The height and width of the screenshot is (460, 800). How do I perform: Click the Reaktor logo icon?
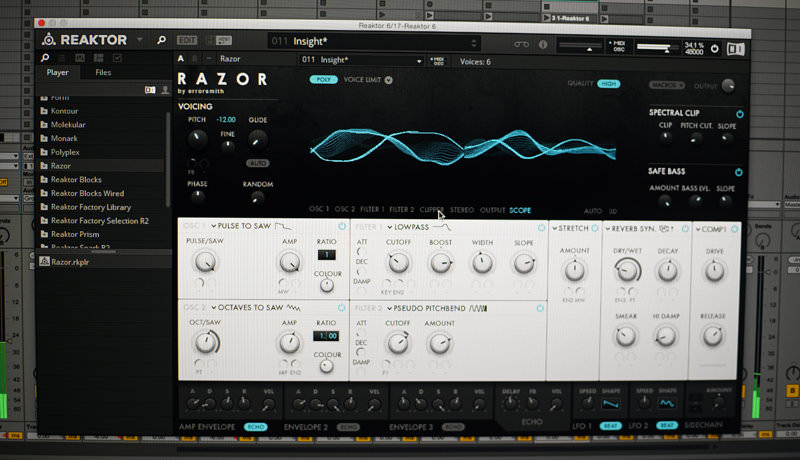(x=48, y=39)
